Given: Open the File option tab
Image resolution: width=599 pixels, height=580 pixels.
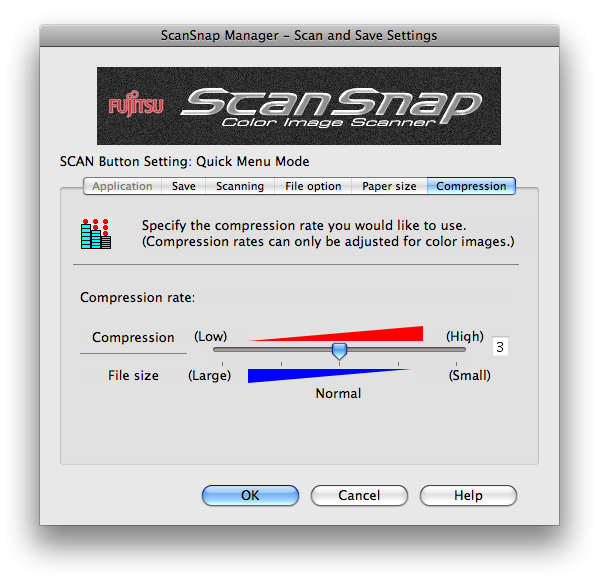Looking at the screenshot, I should tap(313, 186).
